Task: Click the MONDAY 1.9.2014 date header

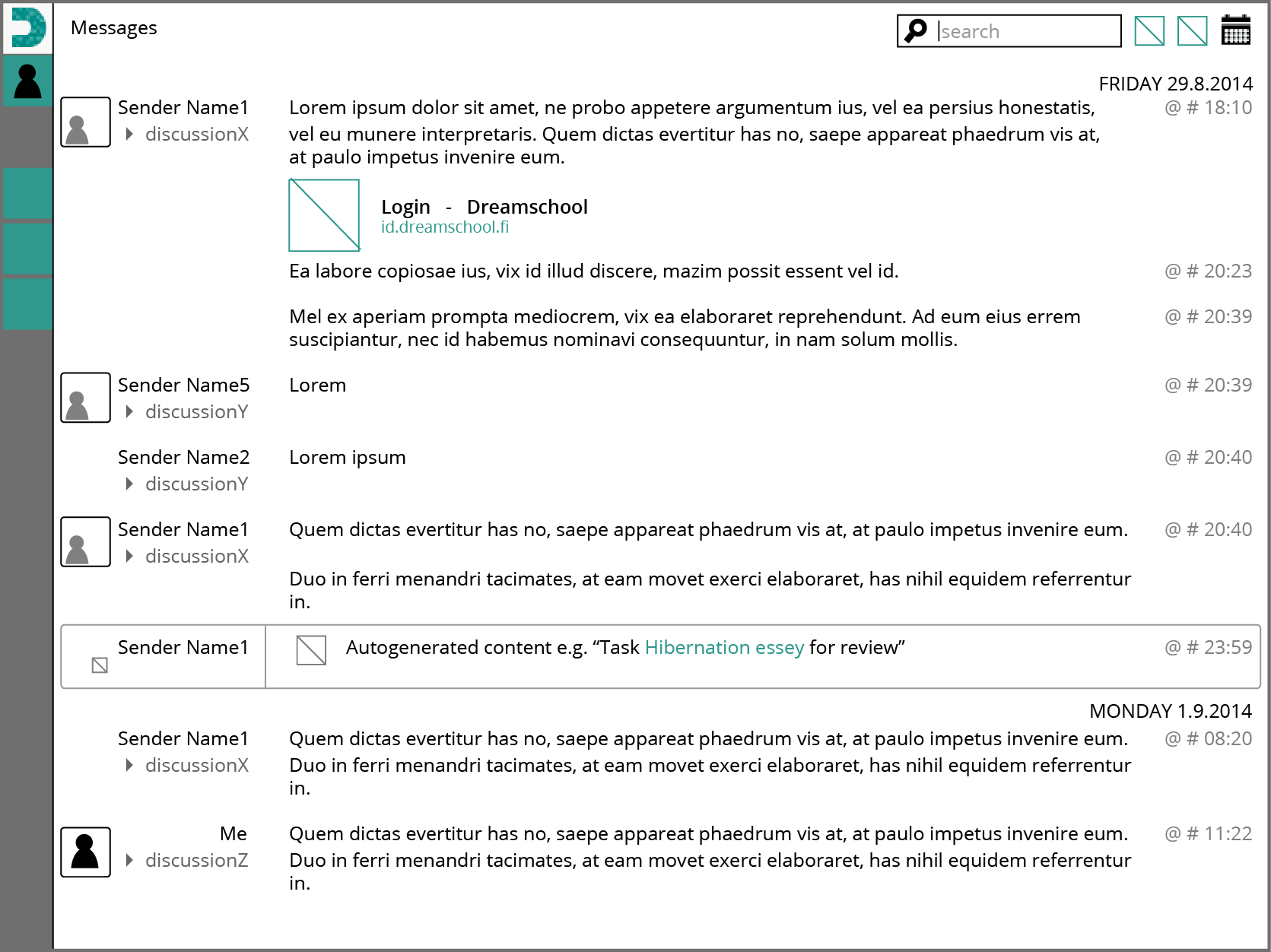Action: (1171, 711)
